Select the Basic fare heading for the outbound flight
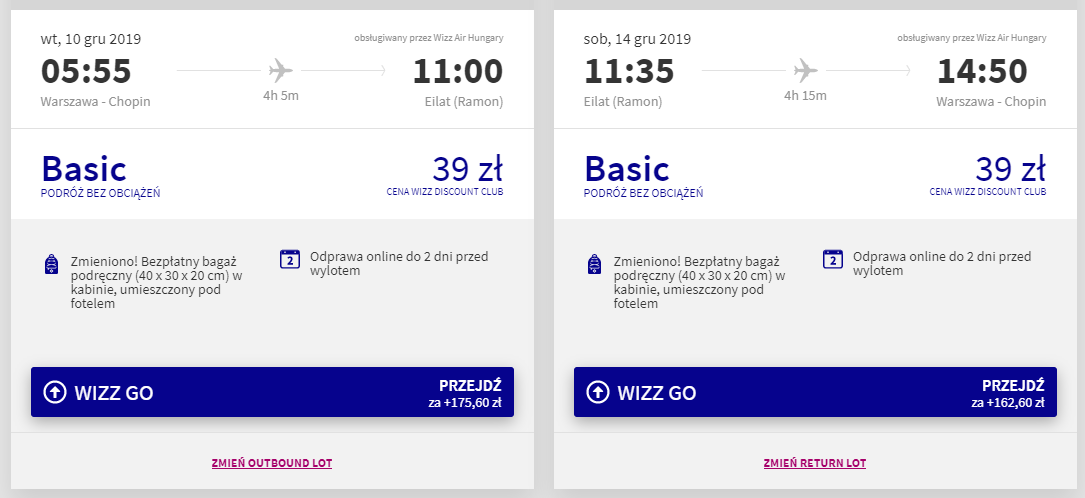Viewport: 1085px width, 498px height. [x=84, y=168]
